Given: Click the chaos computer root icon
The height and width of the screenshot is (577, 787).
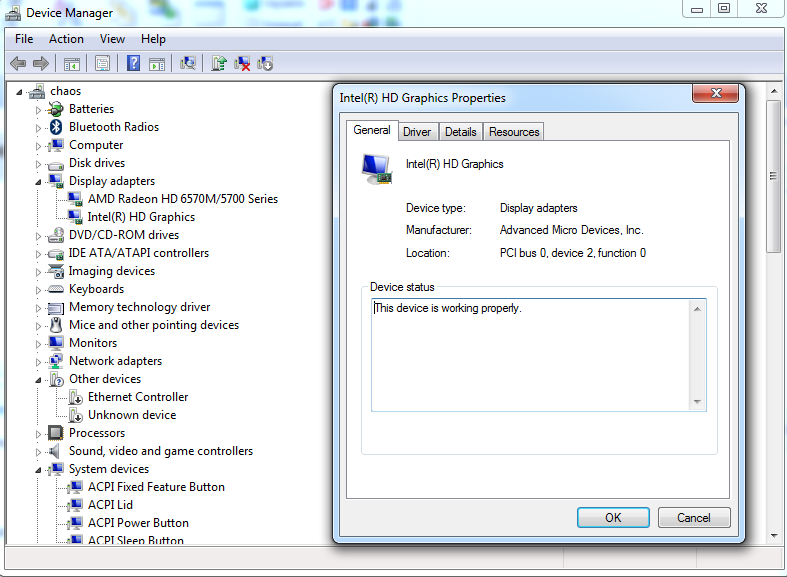Looking at the screenshot, I should 37,91.
